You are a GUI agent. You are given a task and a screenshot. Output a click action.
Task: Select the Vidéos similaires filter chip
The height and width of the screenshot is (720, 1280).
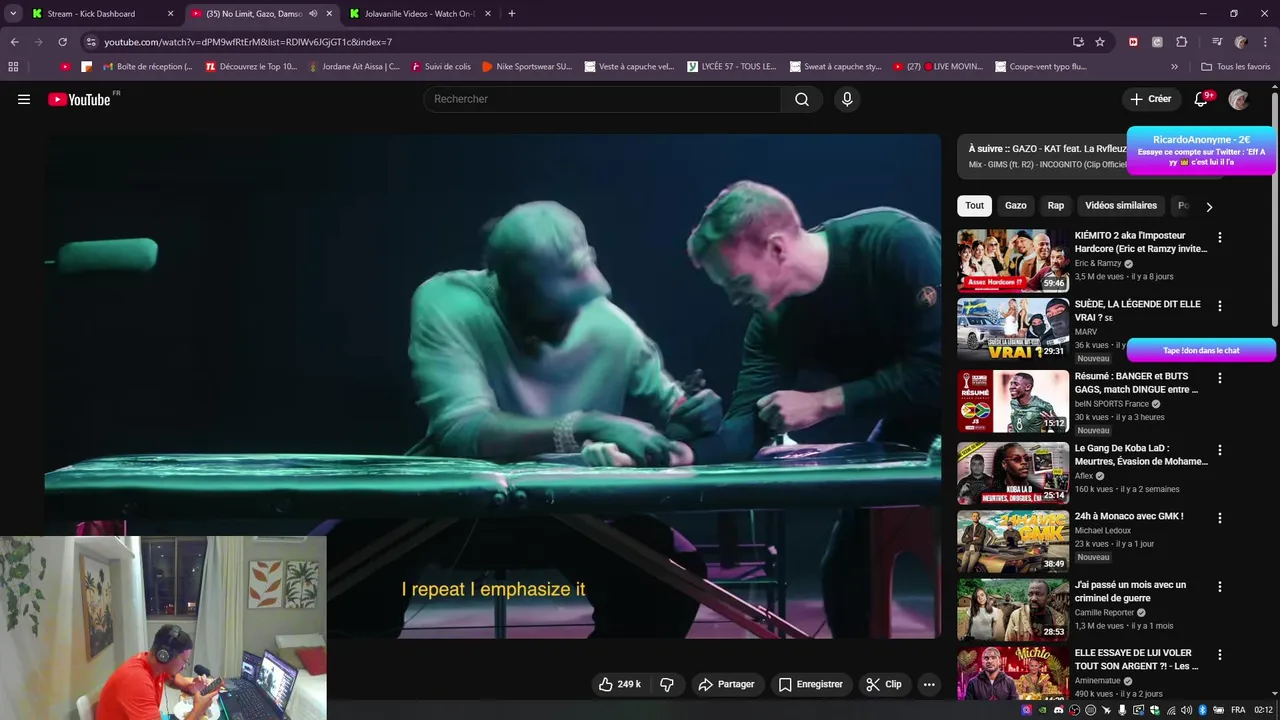click(1121, 205)
